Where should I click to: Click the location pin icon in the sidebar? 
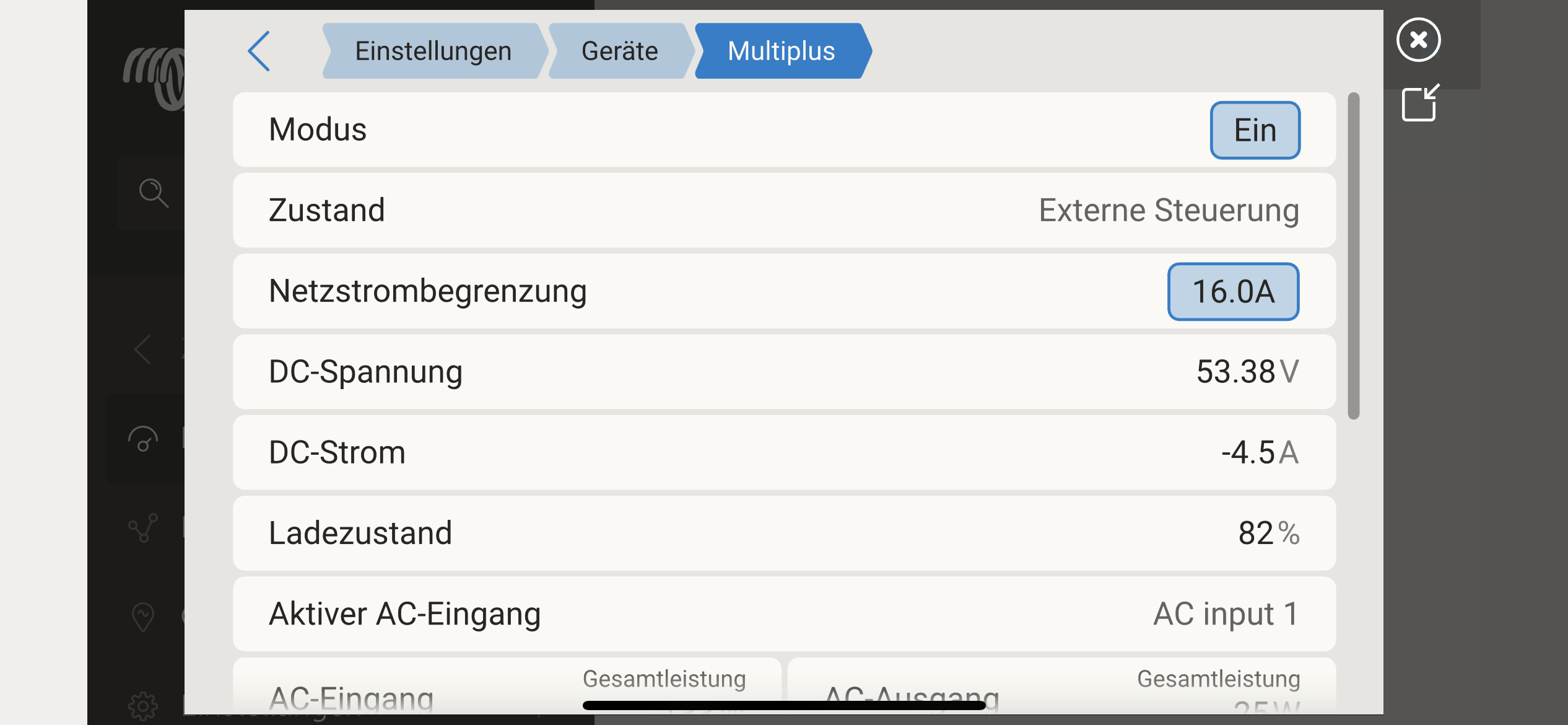click(x=143, y=617)
